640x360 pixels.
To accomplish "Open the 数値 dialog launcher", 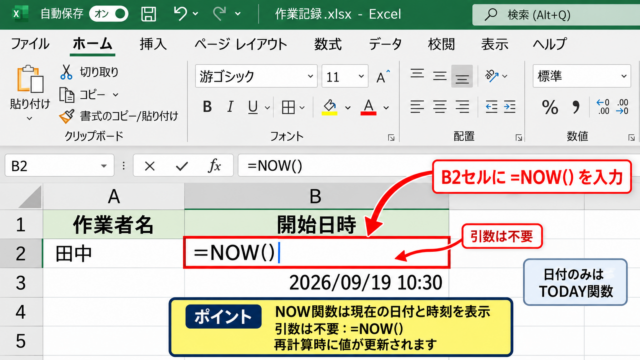I will point(631,138).
